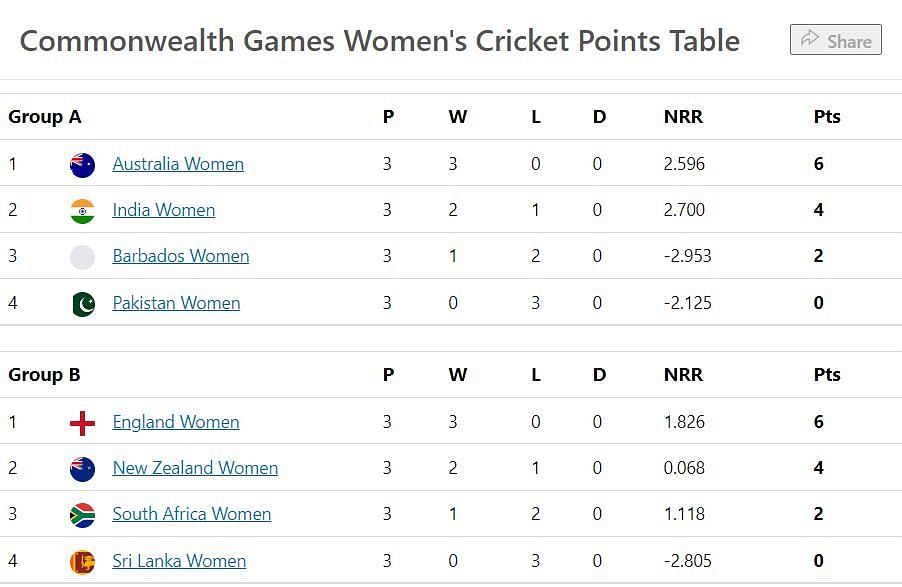Open the India Women team link
This screenshot has width=902, height=587.
click(163, 210)
